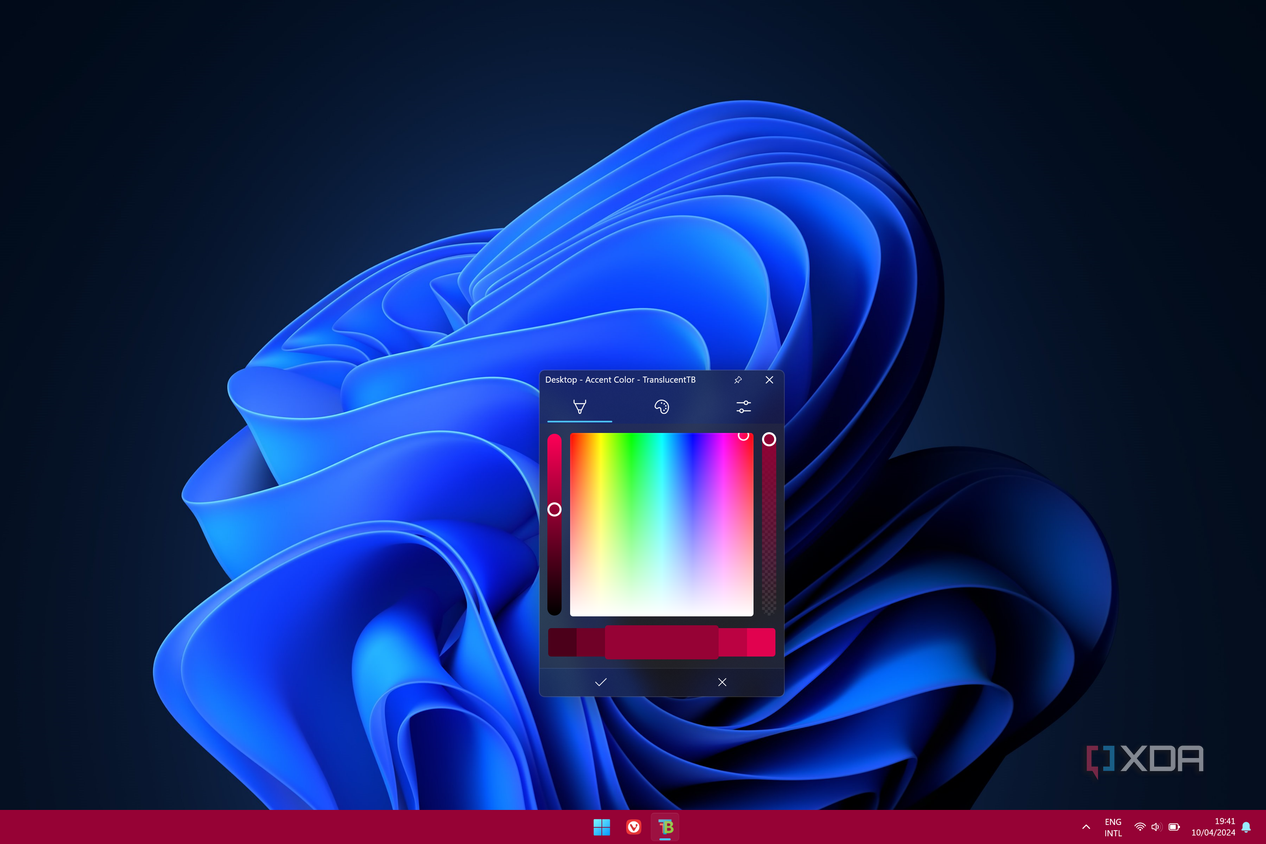Switch to the color spectrum picker tab

point(579,407)
